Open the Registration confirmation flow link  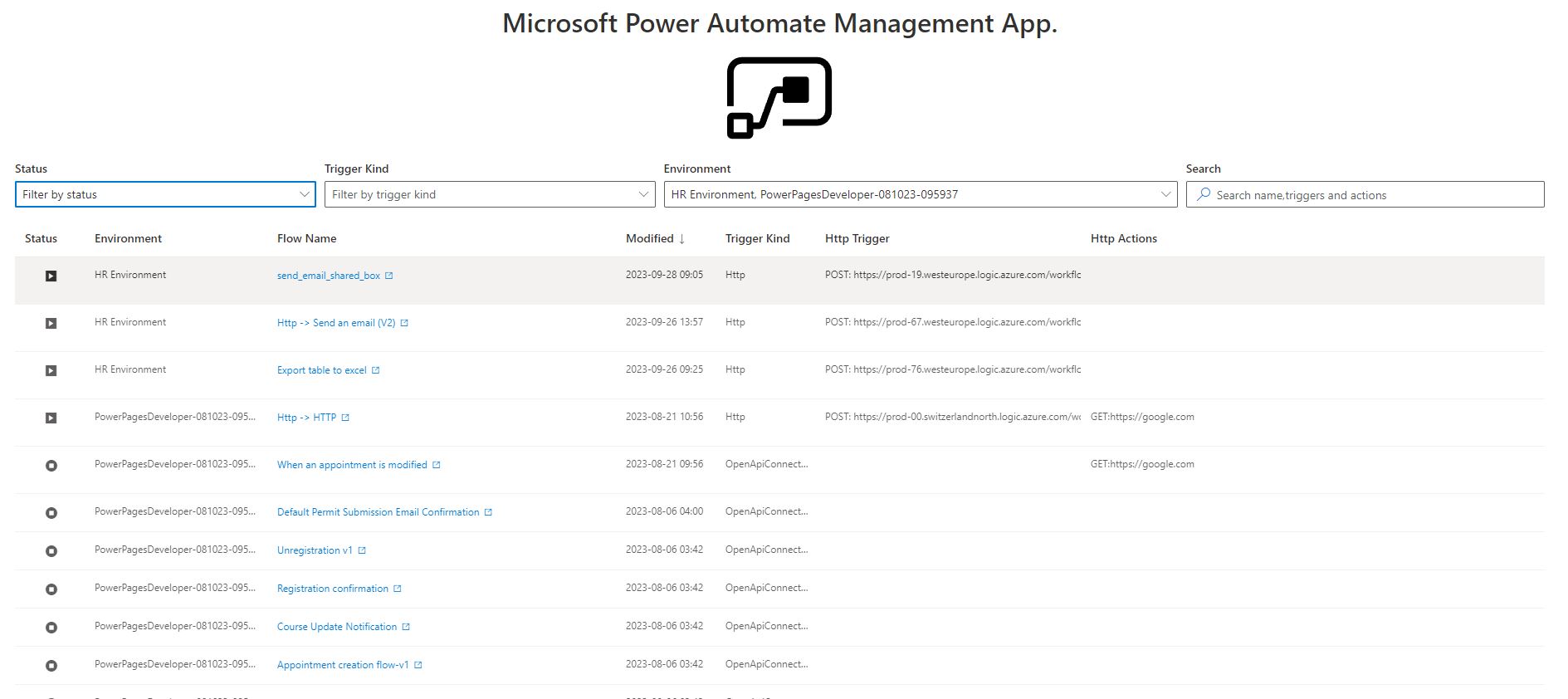(x=333, y=589)
